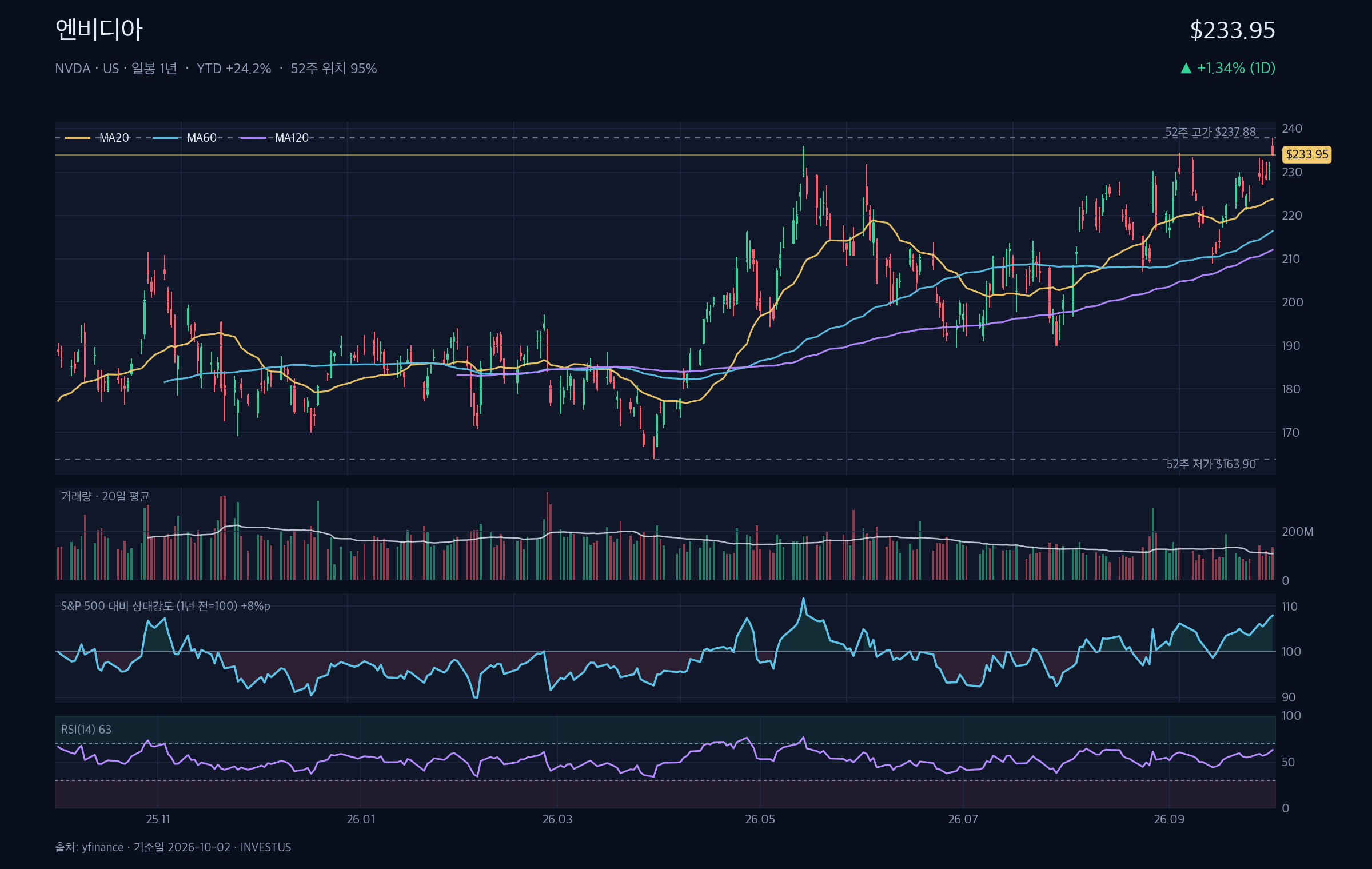Click the 25.11 date axis label
Image resolution: width=1372 pixels, height=869 pixels.
[158, 819]
